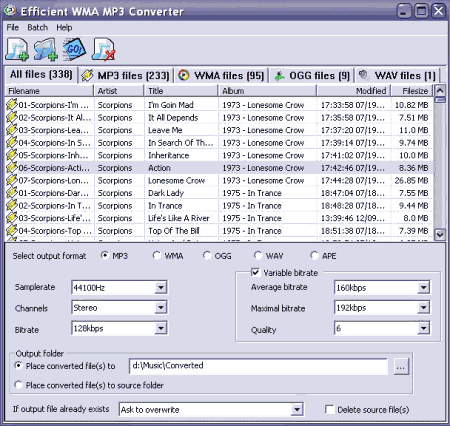450x426 pixels.
Task: Click file icon of 07-Scorpions-Lon row
Action: click(12, 180)
